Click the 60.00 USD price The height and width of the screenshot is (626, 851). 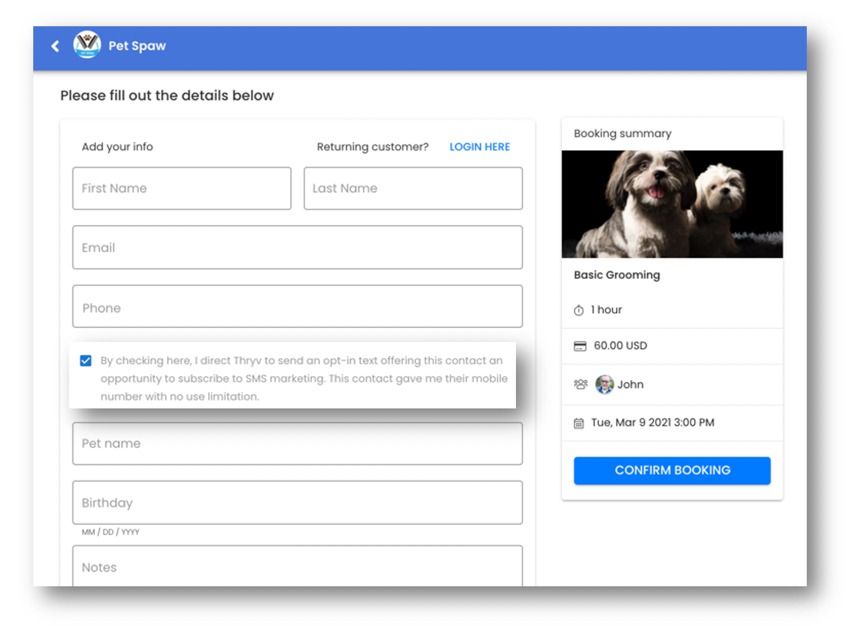620,346
